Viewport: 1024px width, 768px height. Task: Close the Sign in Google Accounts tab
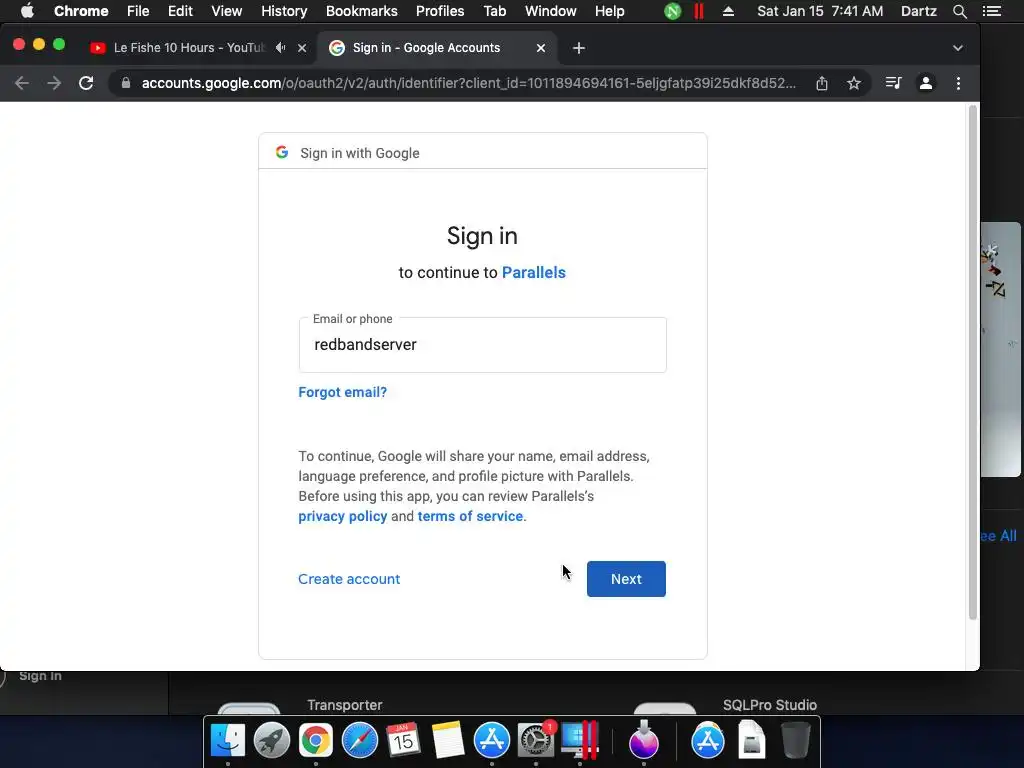tap(541, 48)
